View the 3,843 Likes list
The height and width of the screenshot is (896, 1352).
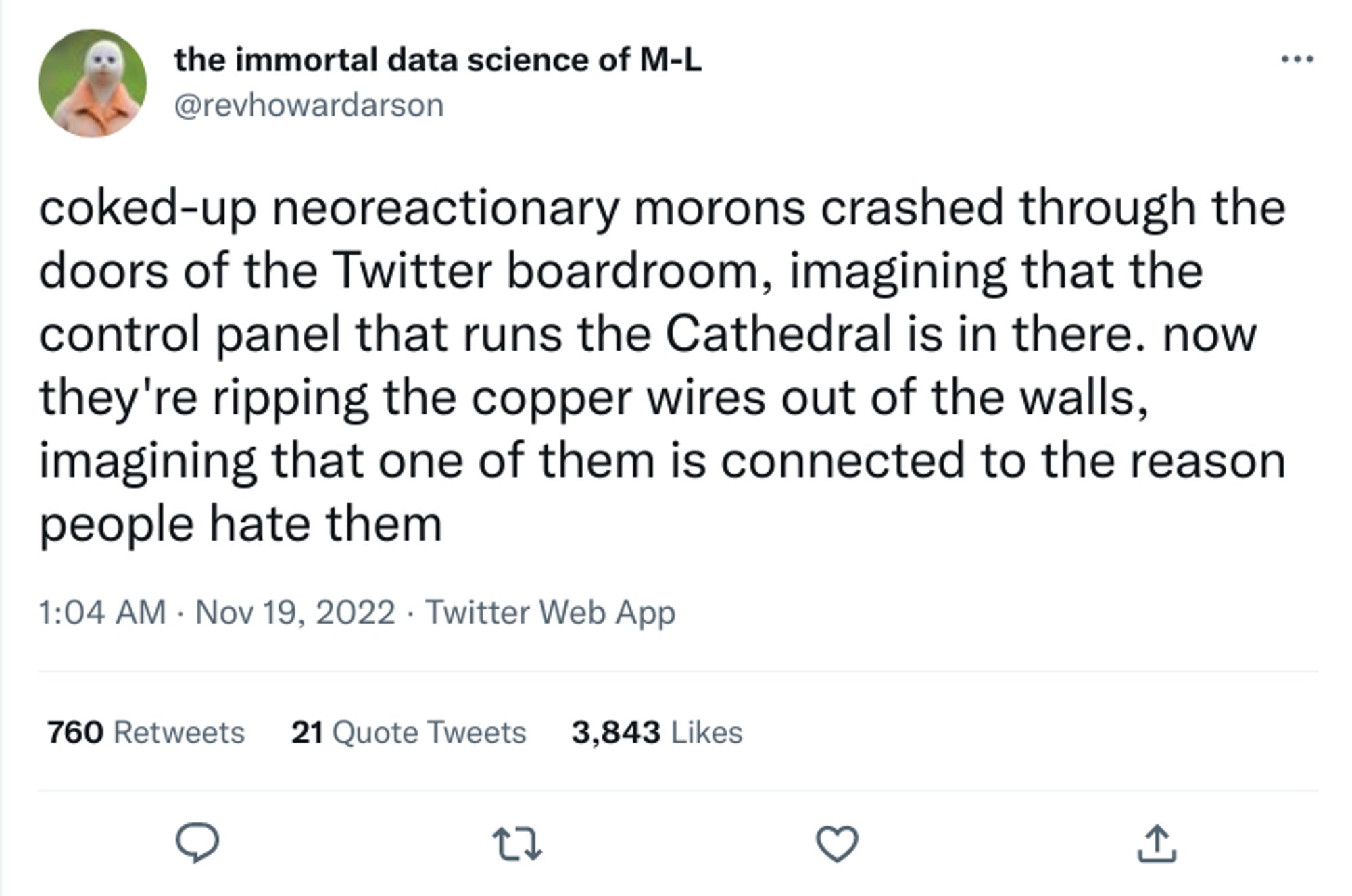[657, 732]
